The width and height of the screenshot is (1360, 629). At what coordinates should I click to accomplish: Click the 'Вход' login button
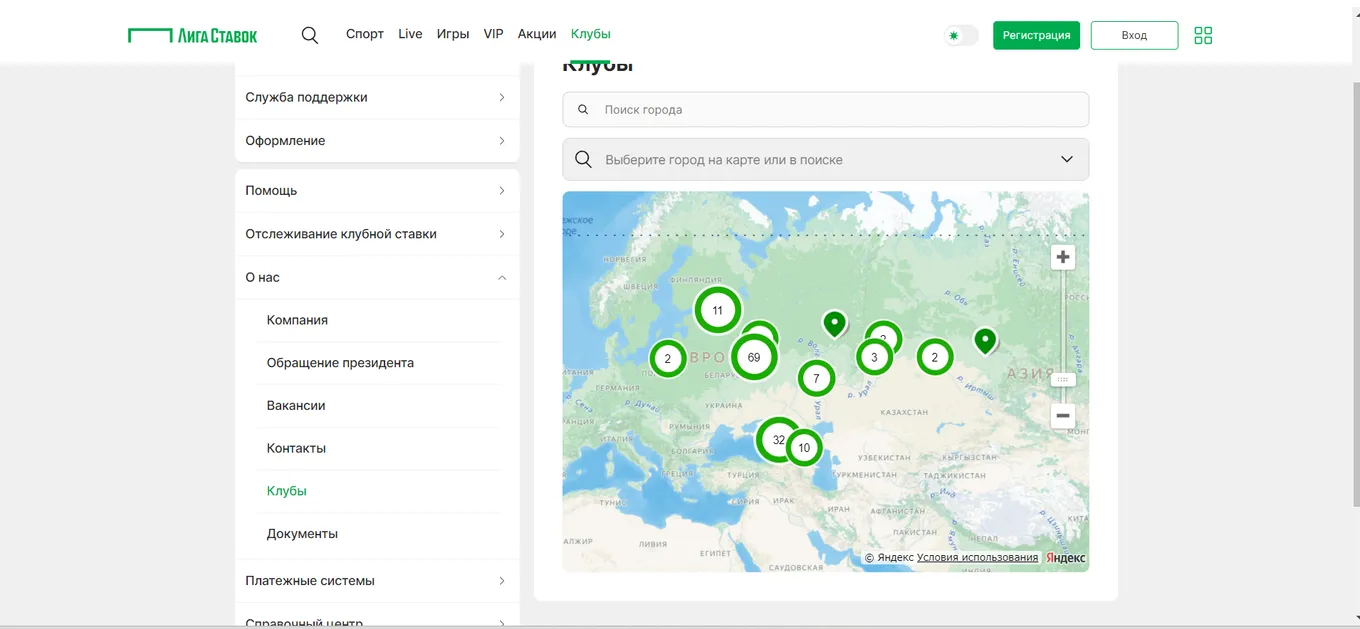pos(1134,35)
